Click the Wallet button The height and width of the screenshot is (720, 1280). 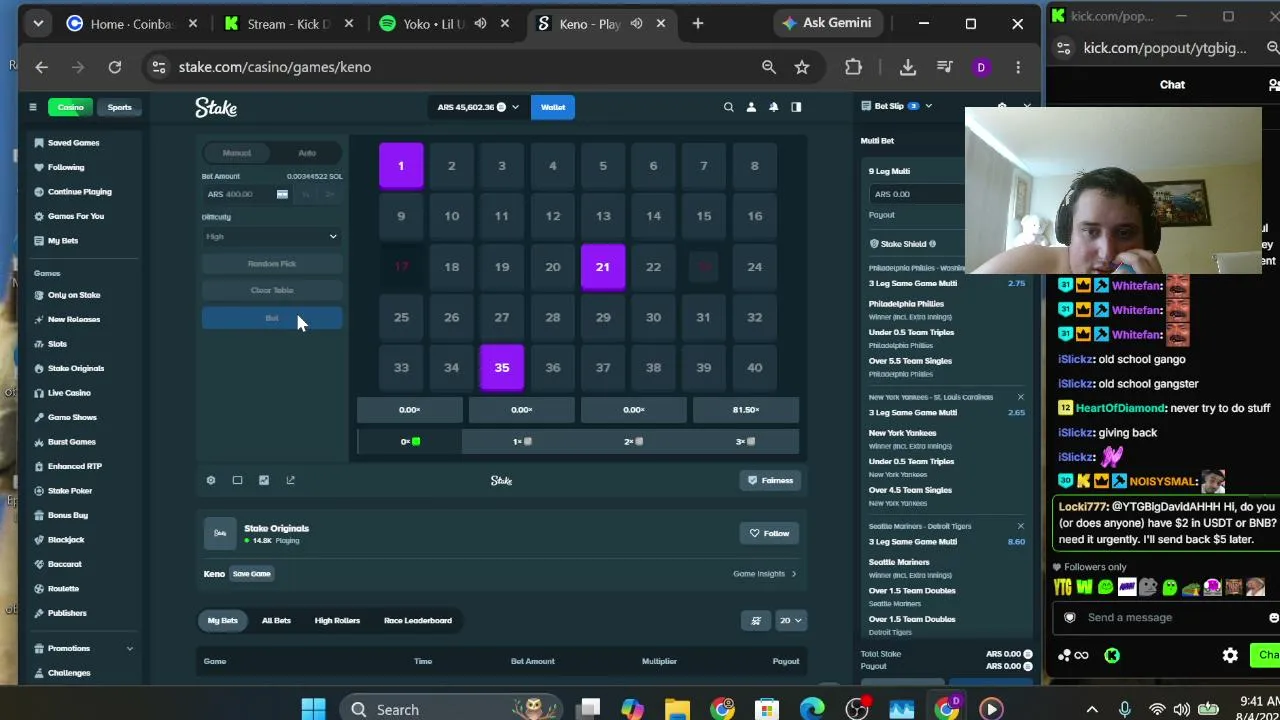pyautogui.click(x=553, y=107)
